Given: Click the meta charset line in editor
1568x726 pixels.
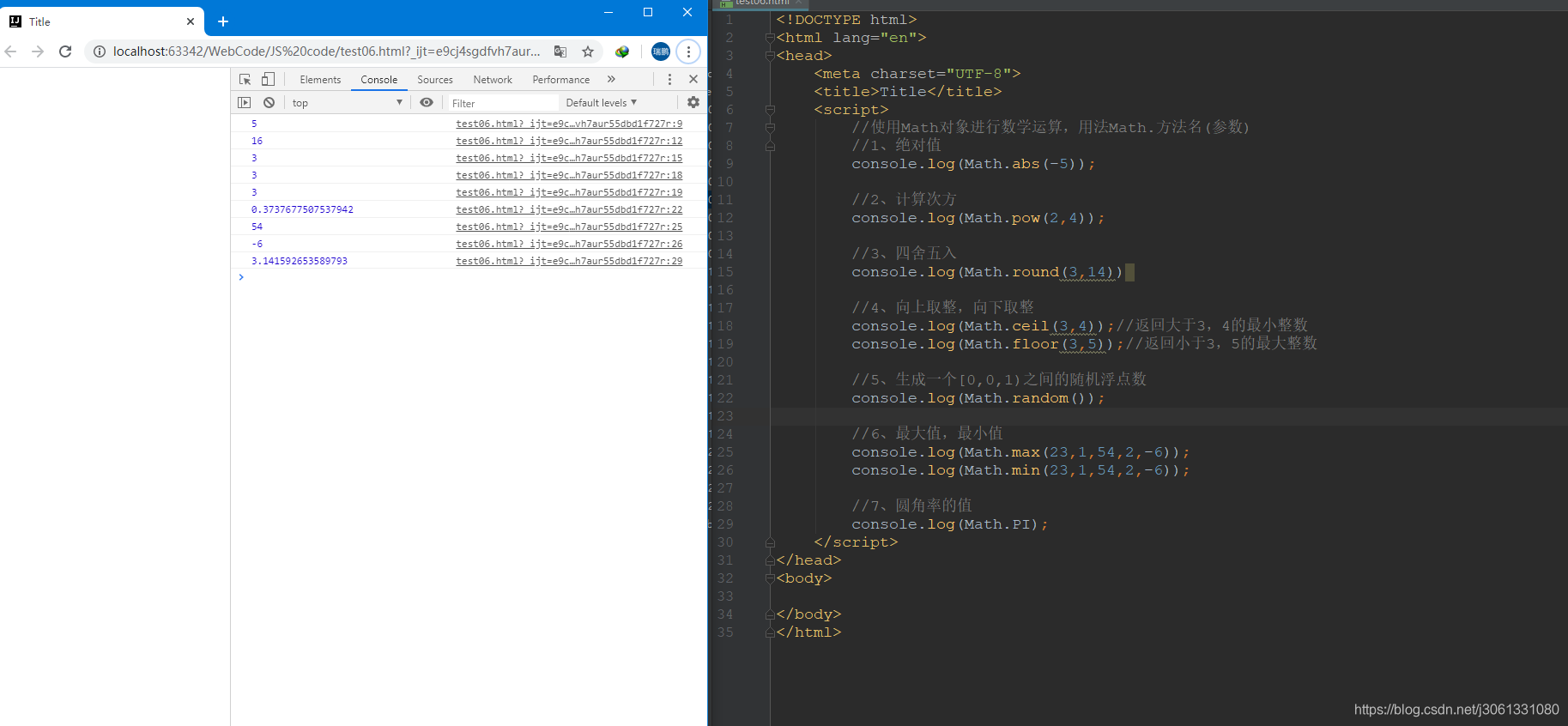Looking at the screenshot, I should pos(917,74).
